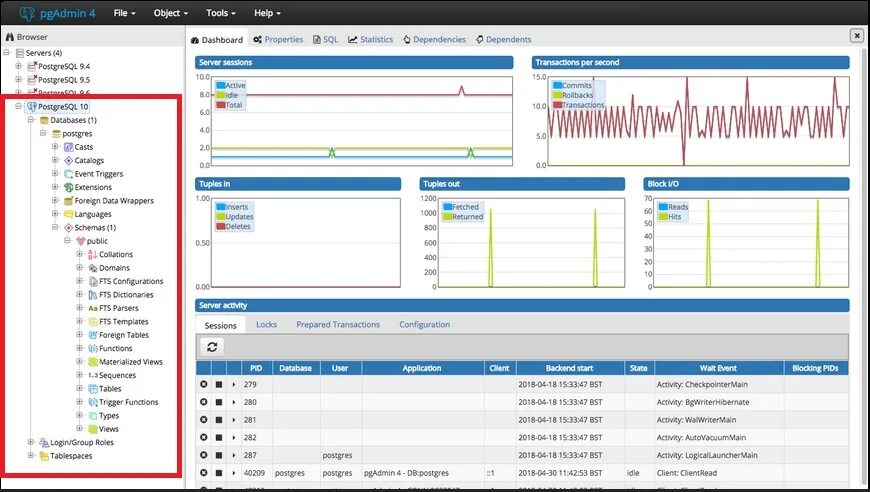Click the Collations node icon

point(93,254)
